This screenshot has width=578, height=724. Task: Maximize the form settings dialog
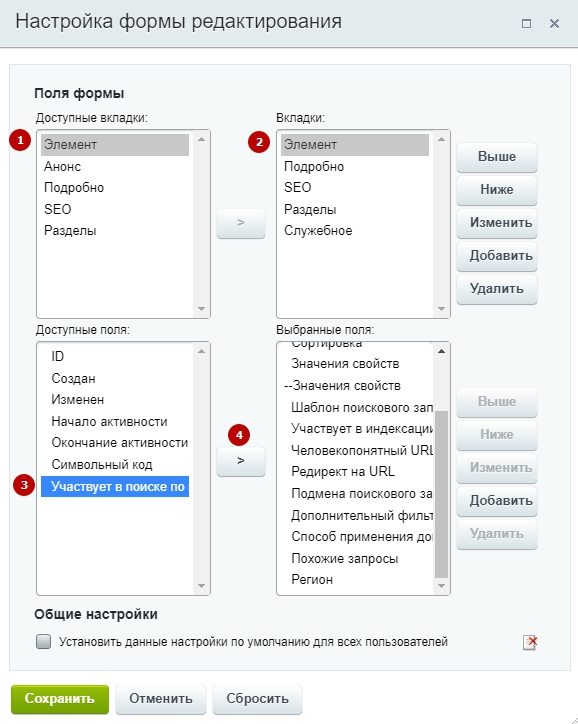[526, 23]
